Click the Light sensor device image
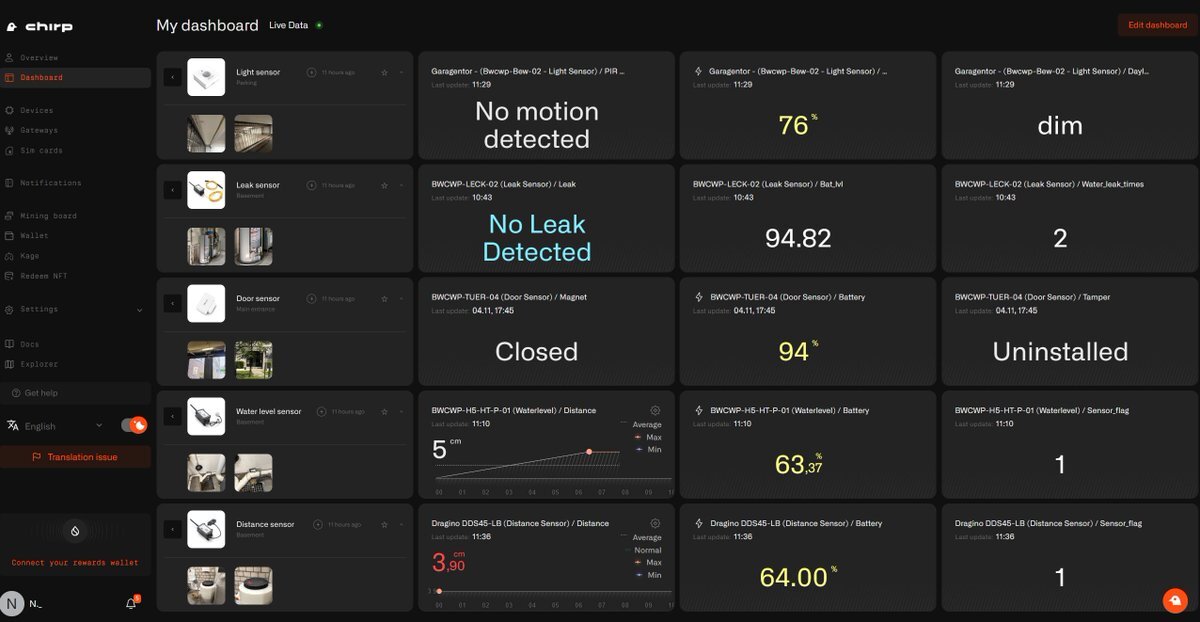1200x622 pixels. click(x=206, y=77)
